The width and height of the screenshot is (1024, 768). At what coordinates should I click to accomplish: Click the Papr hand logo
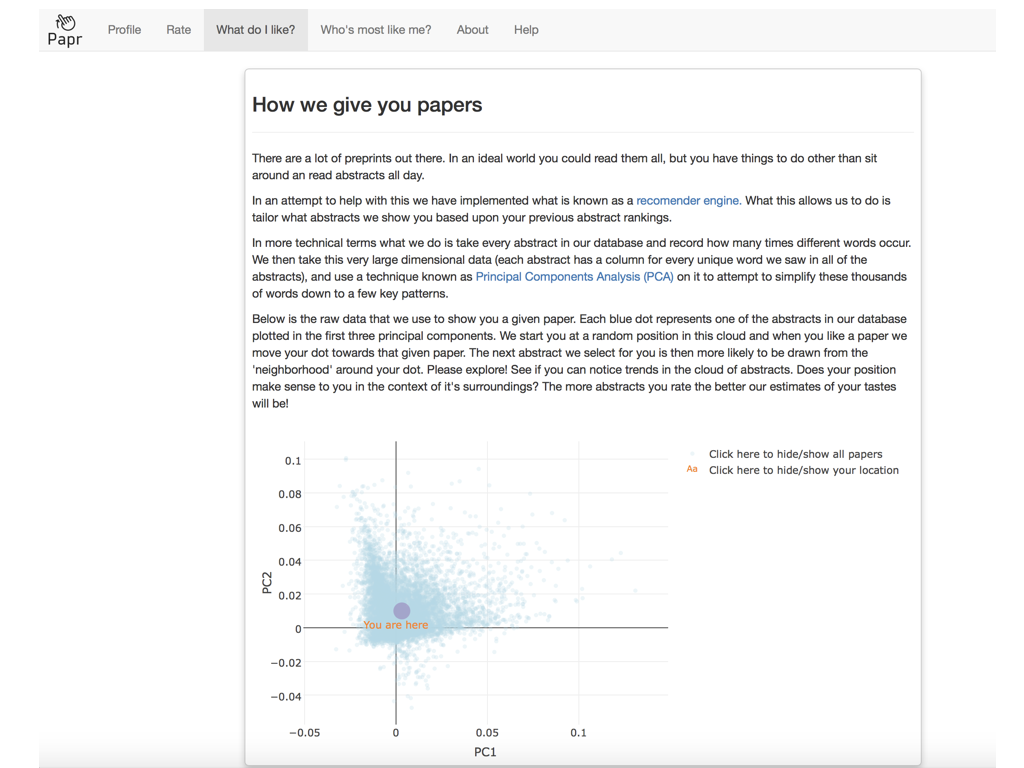pos(65,30)
